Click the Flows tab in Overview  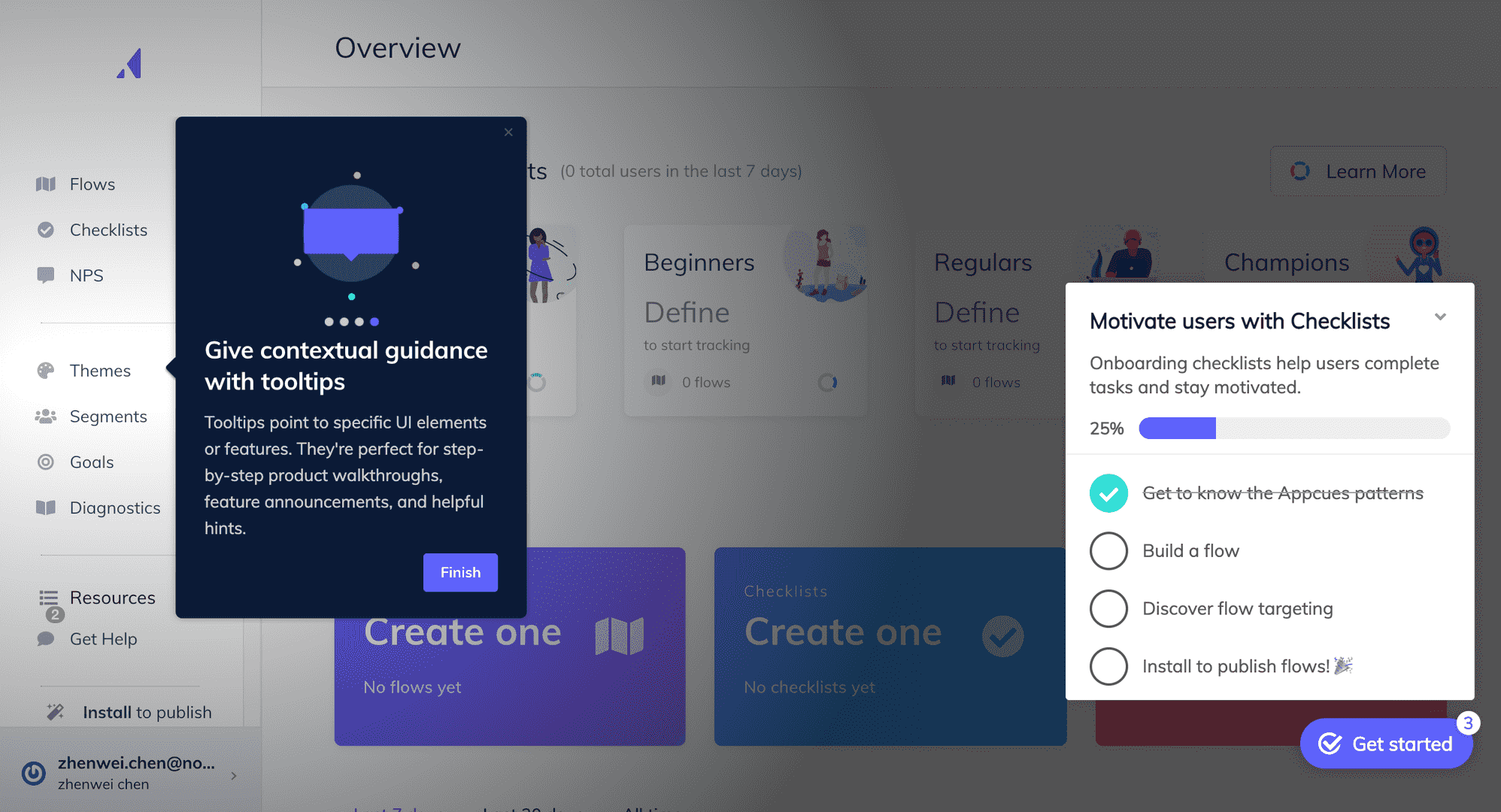(92, 184)
